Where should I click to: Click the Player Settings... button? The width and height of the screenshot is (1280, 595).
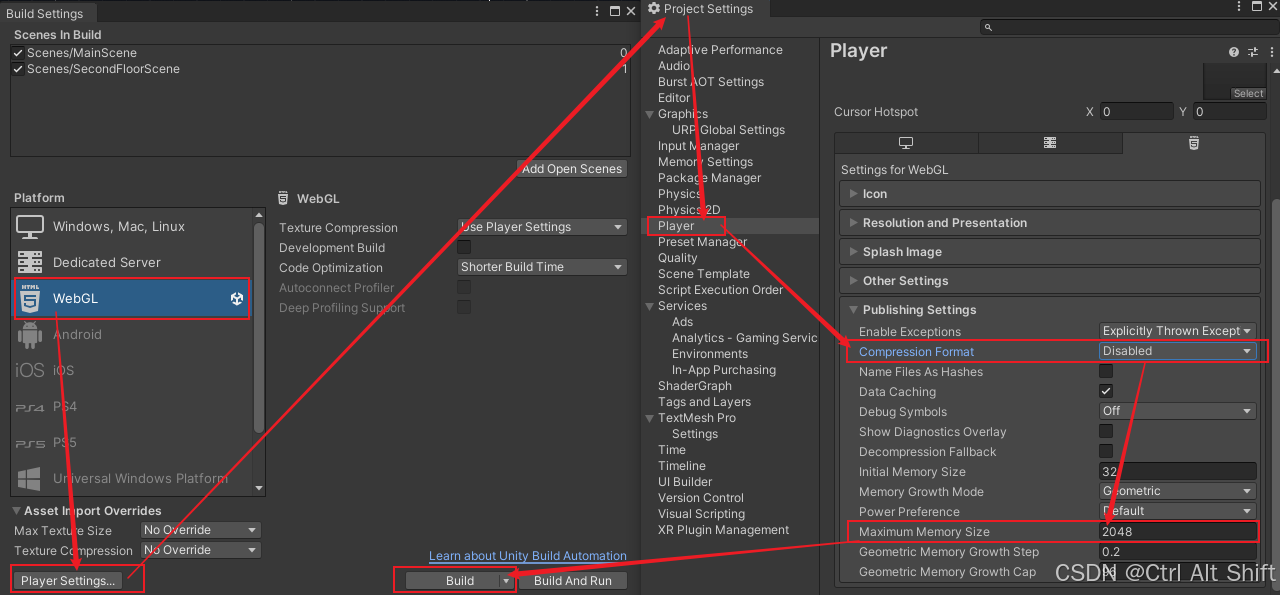click(68, 581)
